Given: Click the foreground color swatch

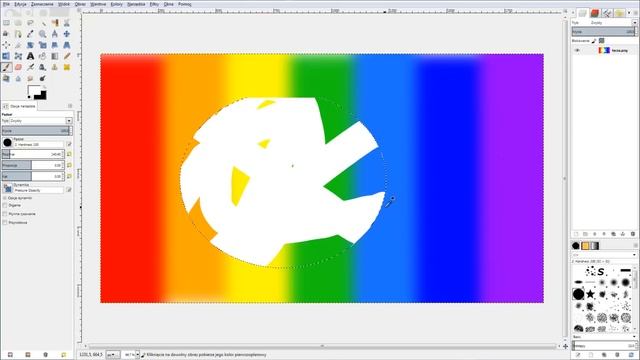Looking at the screenshot, I should (x=33, y=91).
